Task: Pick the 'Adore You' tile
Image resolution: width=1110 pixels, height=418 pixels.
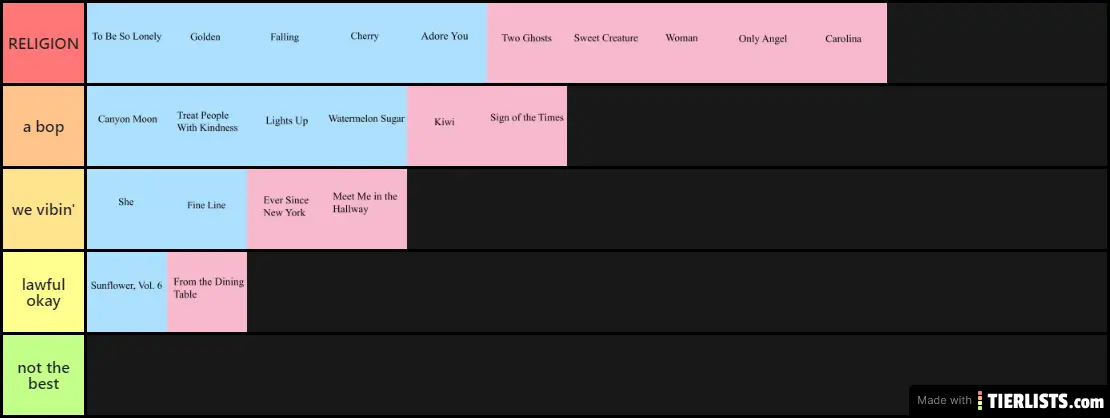Action: tap(445, 43)
